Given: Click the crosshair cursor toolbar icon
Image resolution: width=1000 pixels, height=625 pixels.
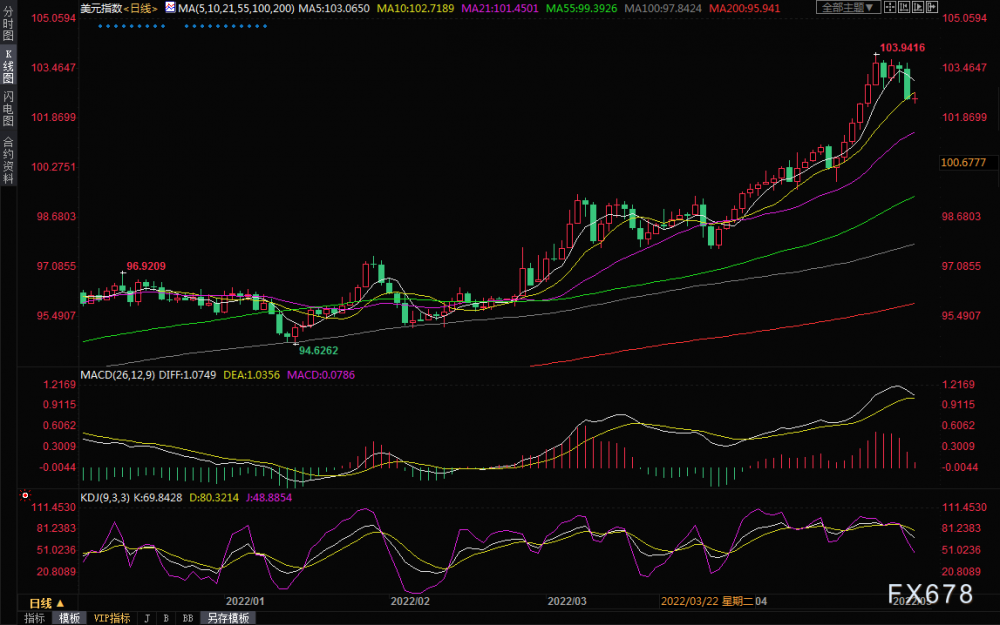Looking at the screenshot, I should point(890,7).
